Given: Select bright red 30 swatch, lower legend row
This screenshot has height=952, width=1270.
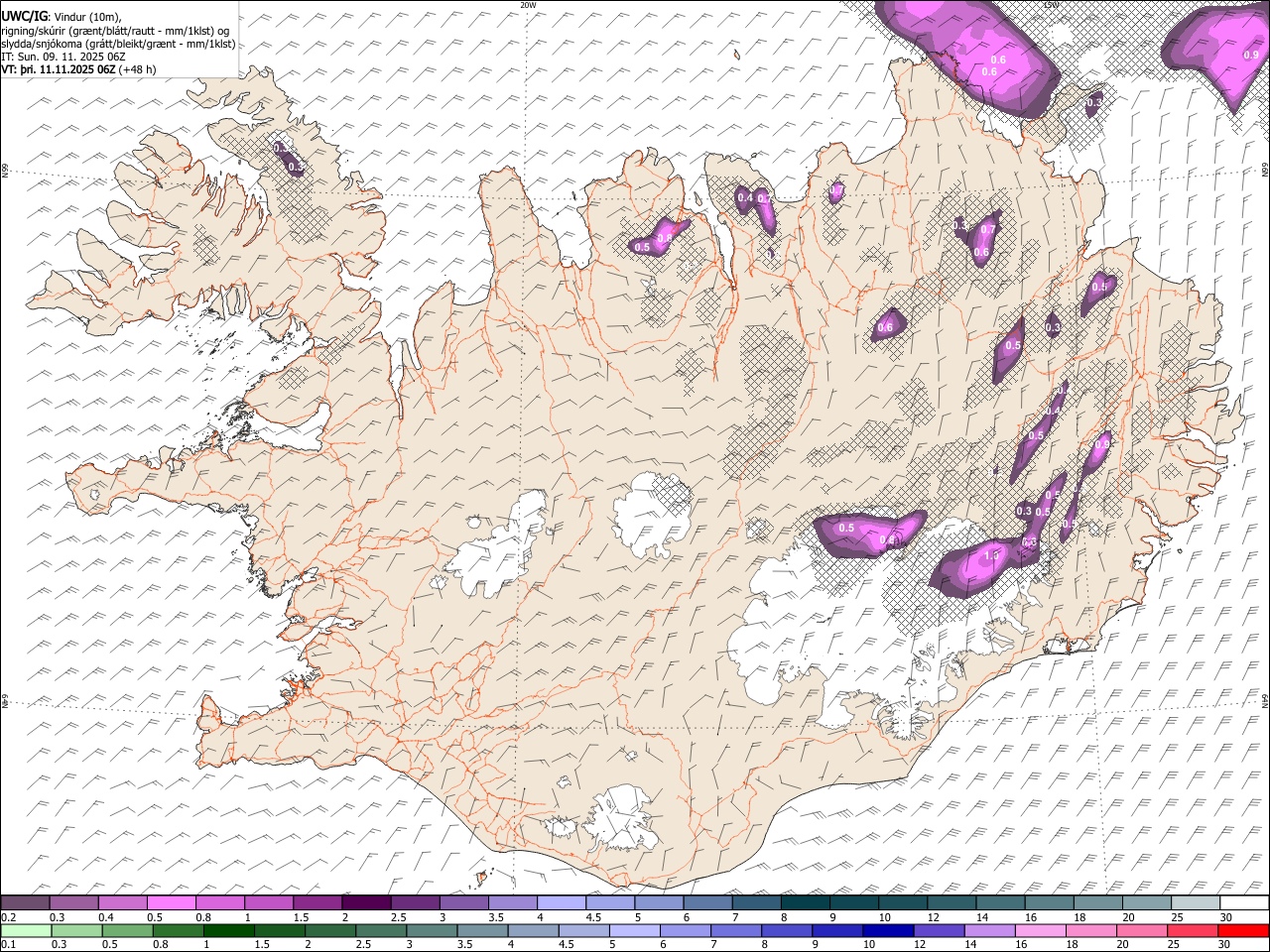Looking at the screenshot, I should coord(1244,930).
